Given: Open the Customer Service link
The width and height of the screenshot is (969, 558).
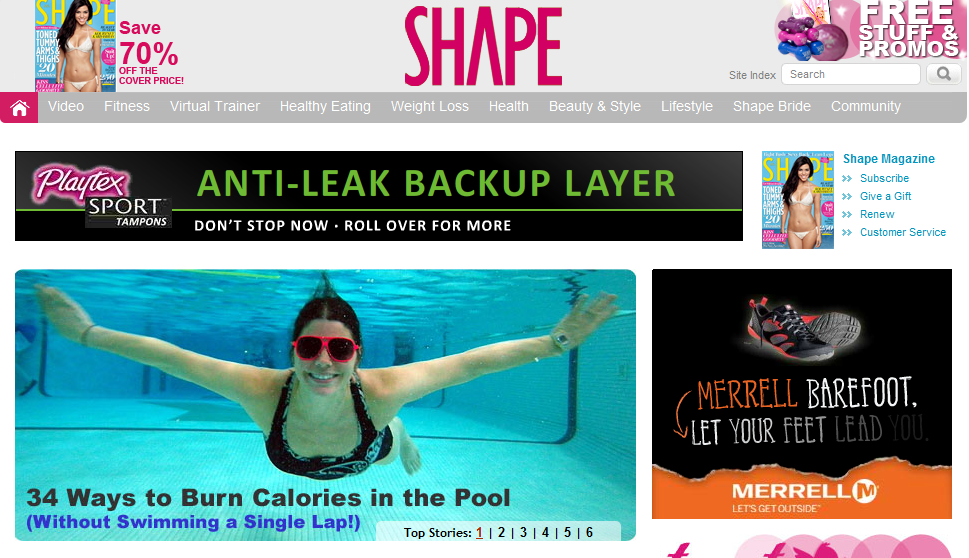Looking at the screenshot, I should point(902,232).
